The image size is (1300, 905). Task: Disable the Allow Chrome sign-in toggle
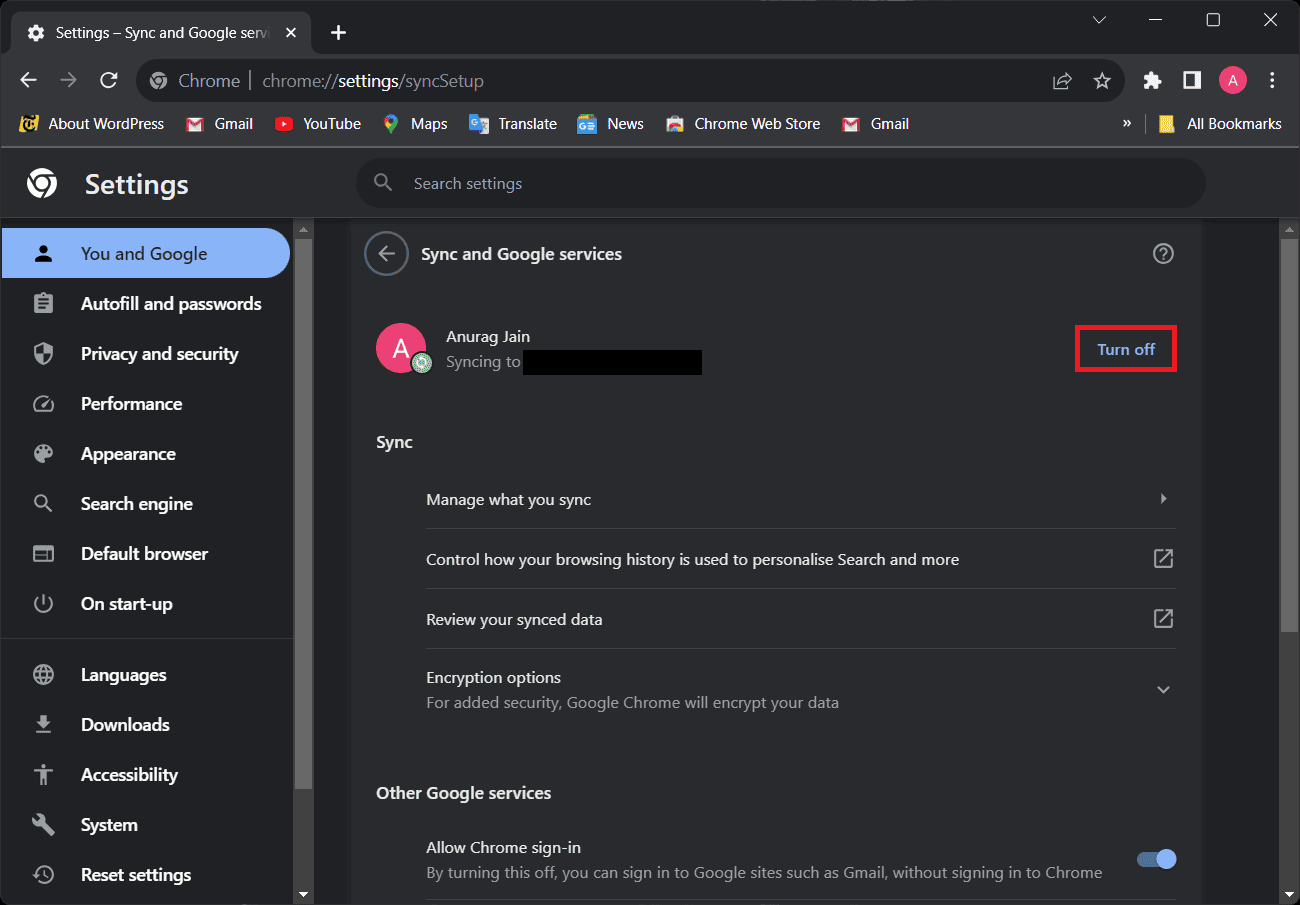point(1157,859)
